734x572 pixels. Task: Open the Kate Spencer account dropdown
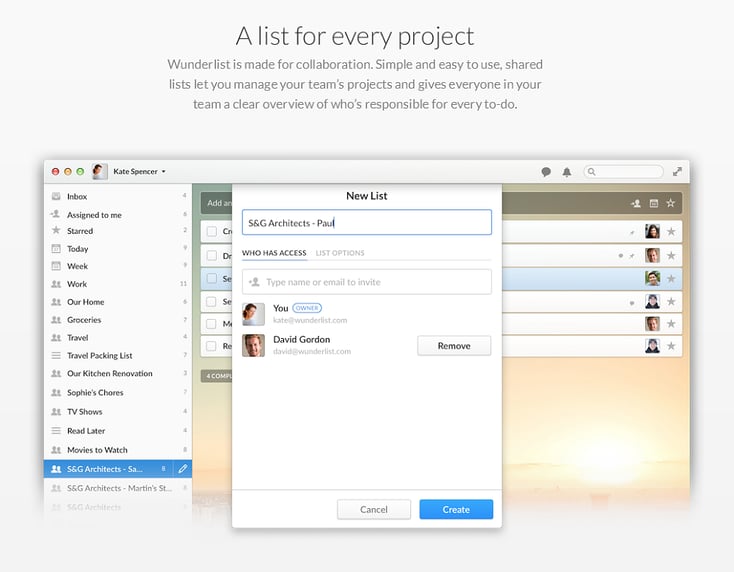coord(139,171)
